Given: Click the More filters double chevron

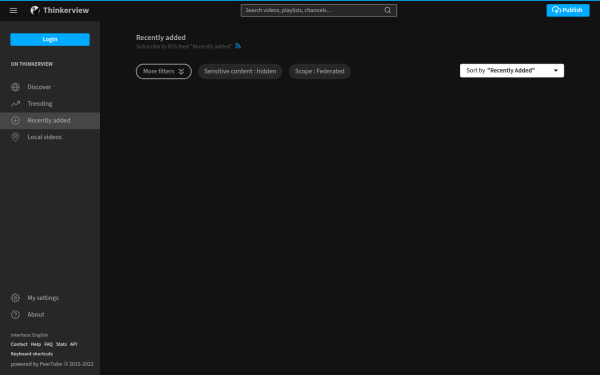Looking at the screenshot, I should tap(181, 72).
